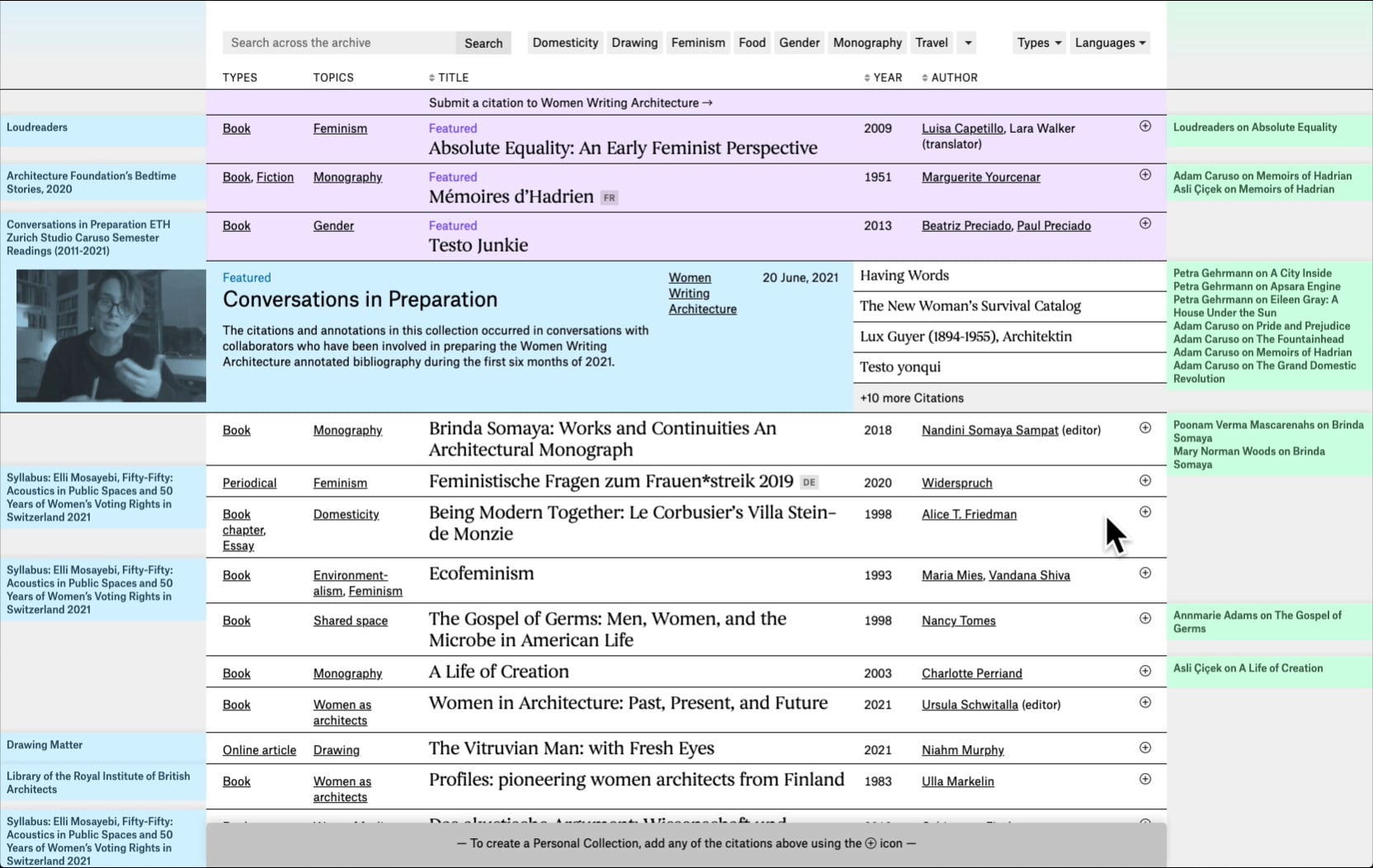Open the Types dropdown filter

coord(1038,43)
